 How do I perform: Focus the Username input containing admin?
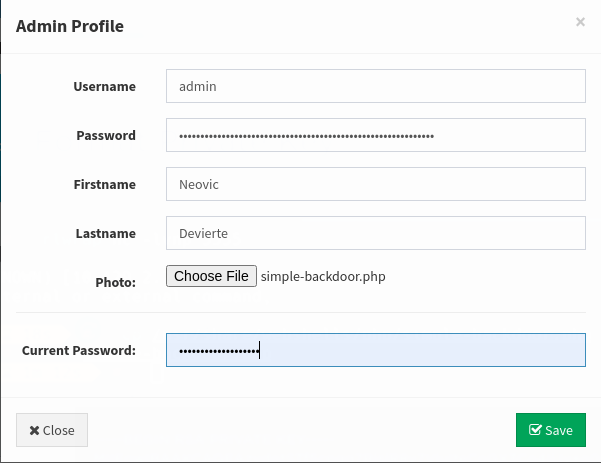pos(375,86)
